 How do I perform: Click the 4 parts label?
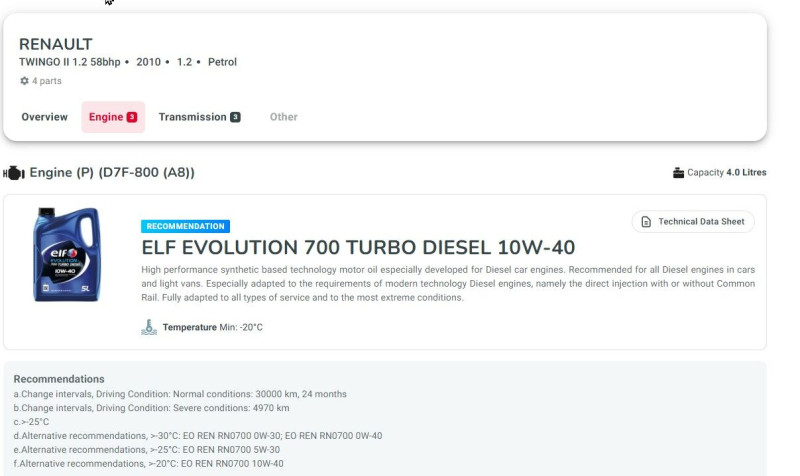[x=46, y=81]
